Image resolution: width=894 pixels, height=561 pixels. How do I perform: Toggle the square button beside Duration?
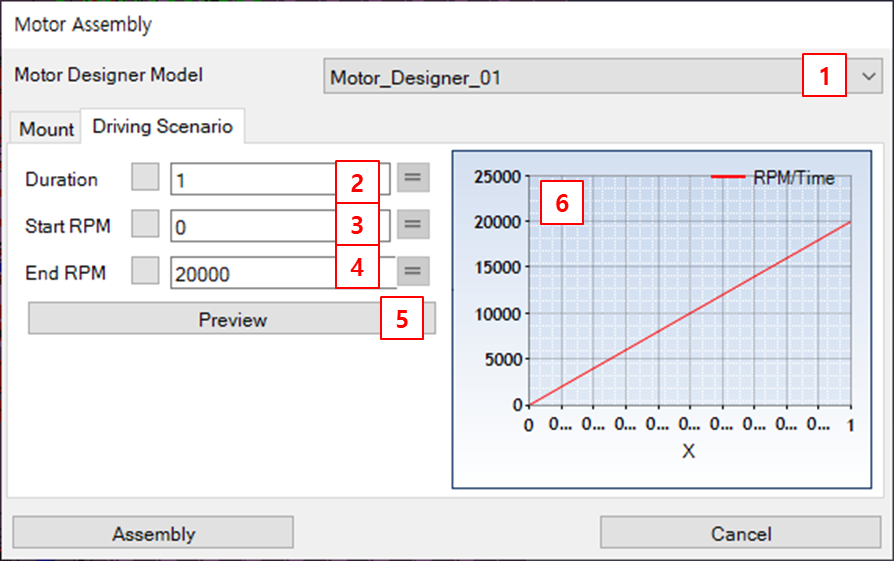[145, 177]
